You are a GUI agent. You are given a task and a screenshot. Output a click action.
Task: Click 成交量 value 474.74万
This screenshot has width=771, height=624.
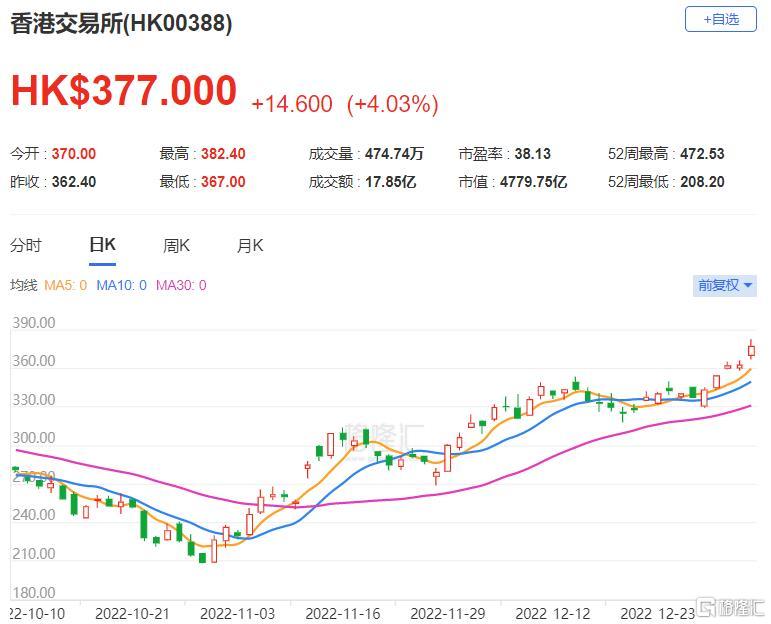[x=394, y=154]
